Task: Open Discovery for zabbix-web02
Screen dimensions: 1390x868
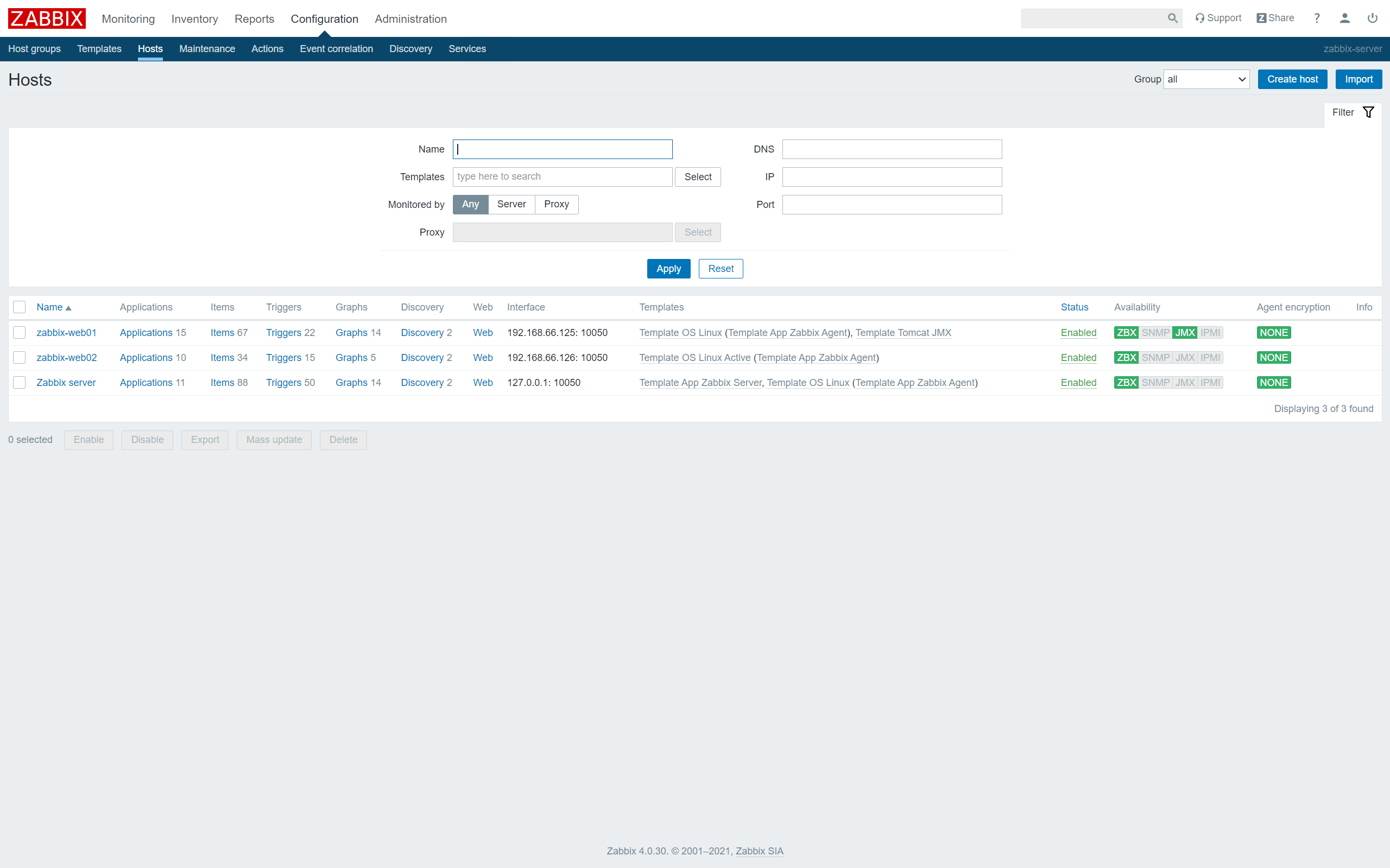Action: (x=422, y=358)
